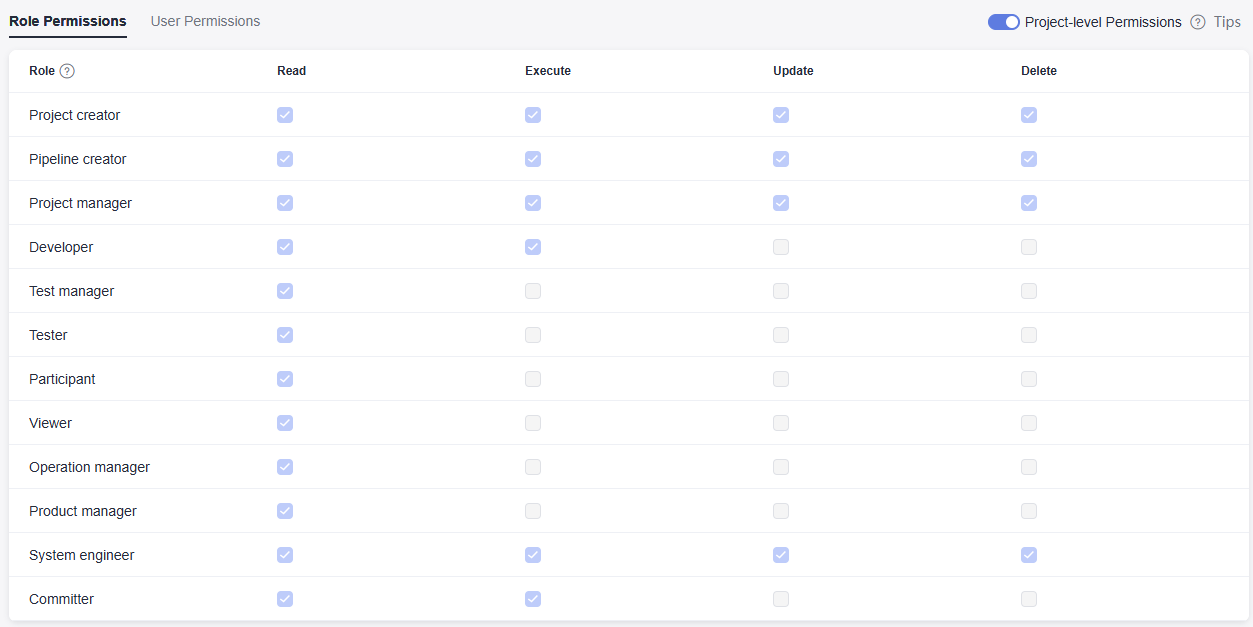
Task: Toggle the Project-level Permissions switch
Action: [1003, 22]
